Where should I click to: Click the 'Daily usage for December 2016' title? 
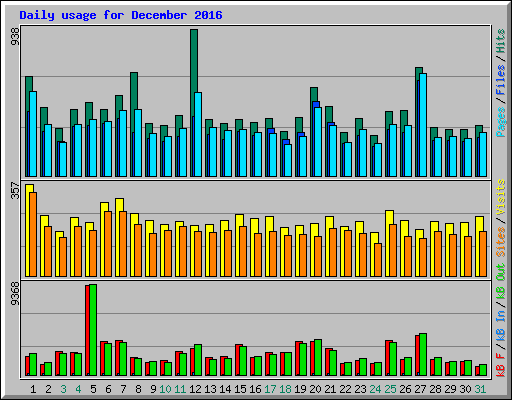tap(121, 15)
